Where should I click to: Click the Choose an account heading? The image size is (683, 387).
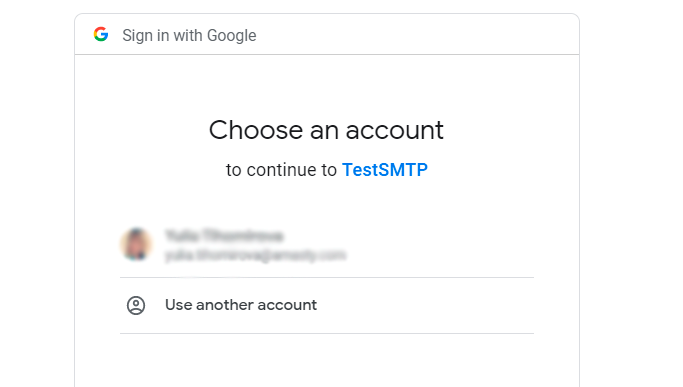click(326, 130)
